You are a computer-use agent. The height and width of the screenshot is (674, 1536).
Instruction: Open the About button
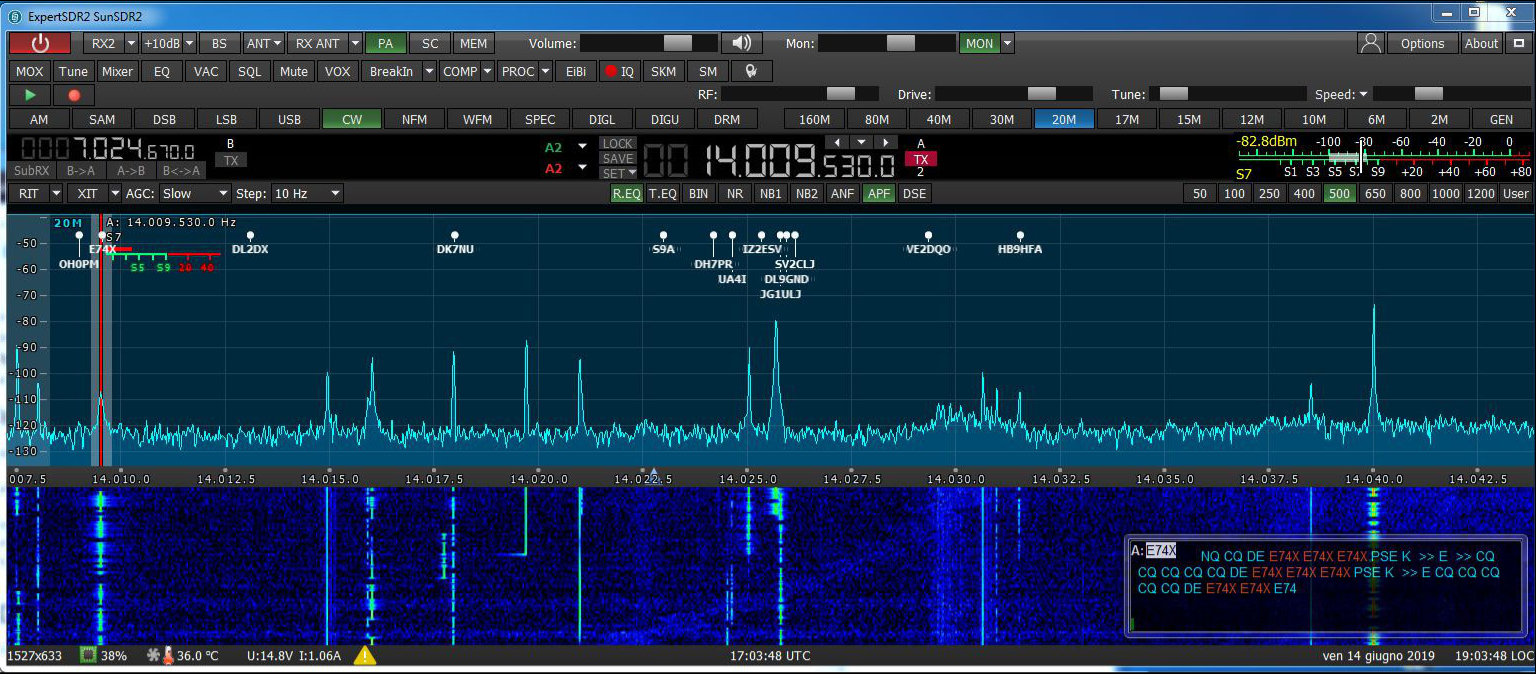tap(1482, 43)
